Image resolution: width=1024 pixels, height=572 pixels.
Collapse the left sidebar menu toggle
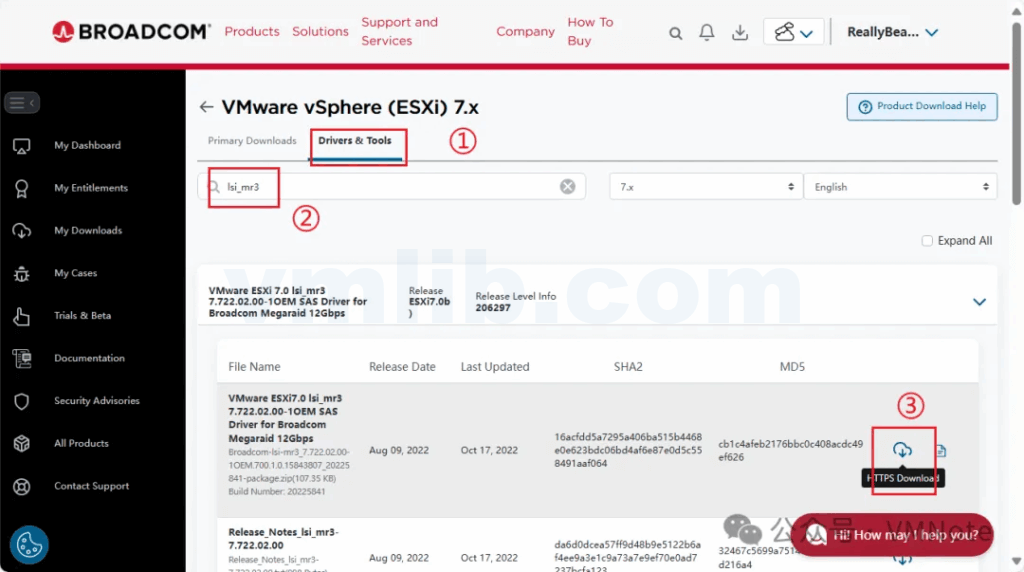point(22,102)
